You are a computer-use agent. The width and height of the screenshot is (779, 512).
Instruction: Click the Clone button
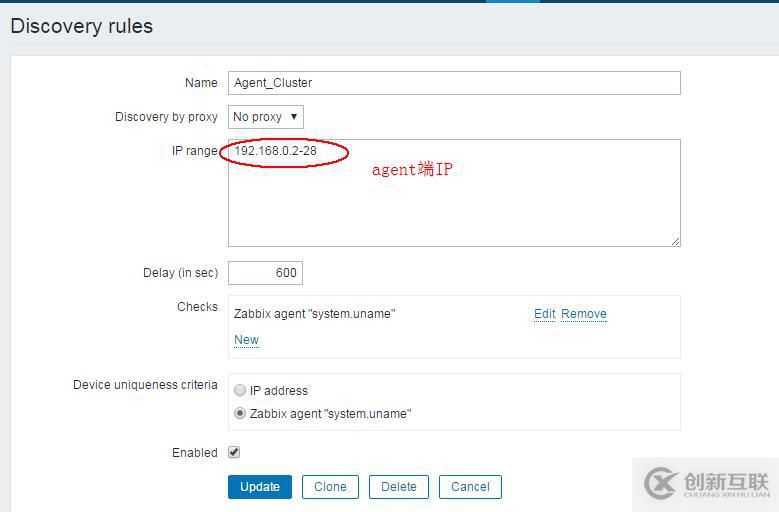[x=330, y=487]
